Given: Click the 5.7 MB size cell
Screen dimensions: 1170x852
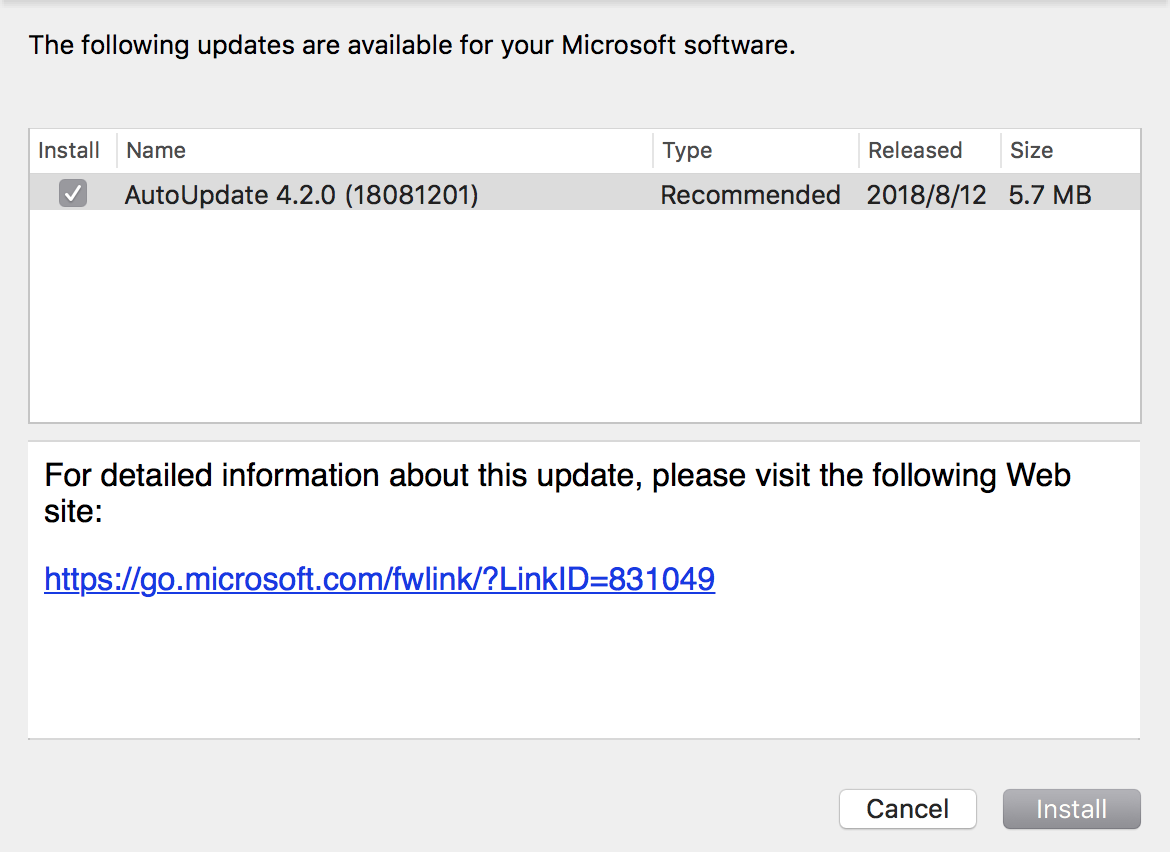Looking at the screenshot, I should pyautogui.click(x=1050, y=194).
